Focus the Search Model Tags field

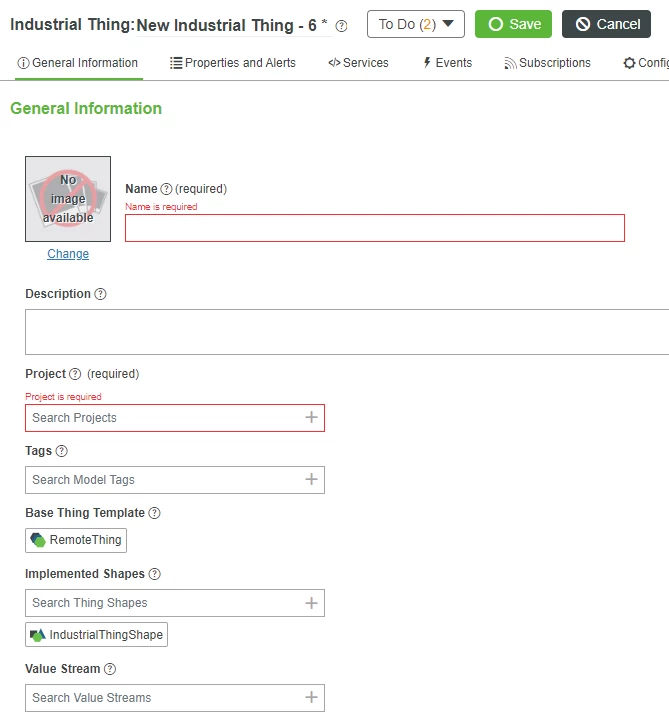[175, 480]
